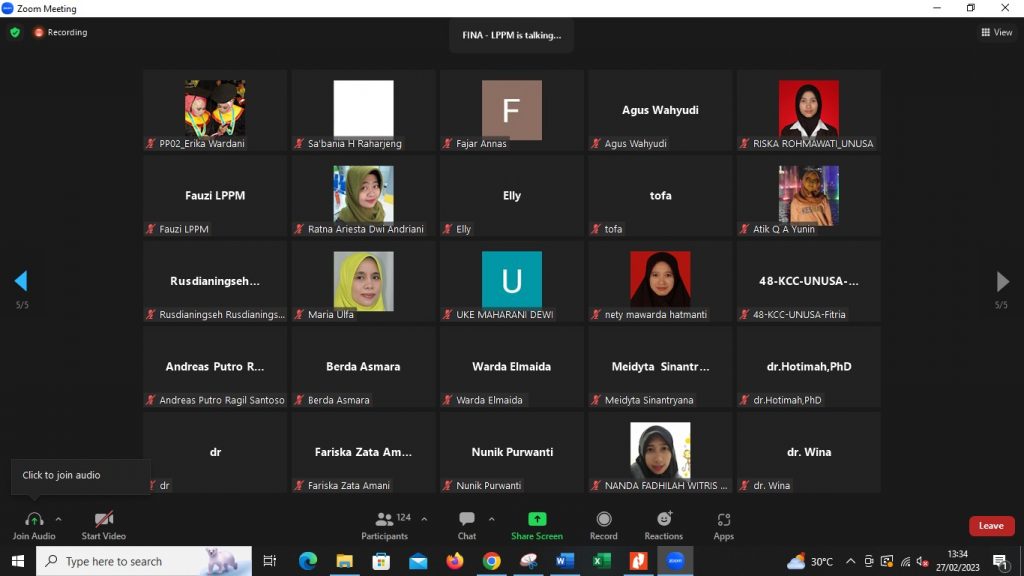Click the Join Audio headphone icon

(x=34, y=520)
